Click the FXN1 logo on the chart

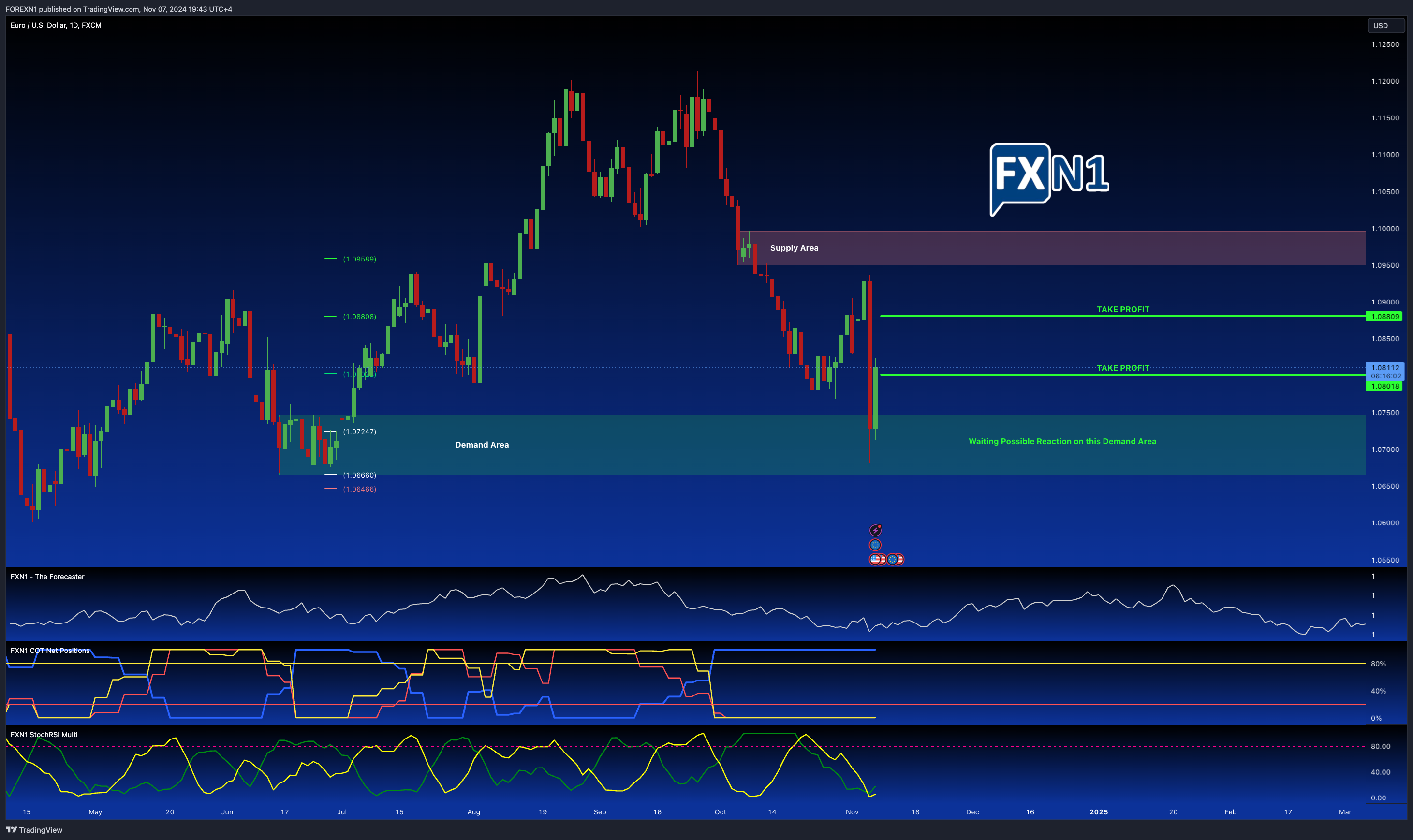pos(1049,179)
